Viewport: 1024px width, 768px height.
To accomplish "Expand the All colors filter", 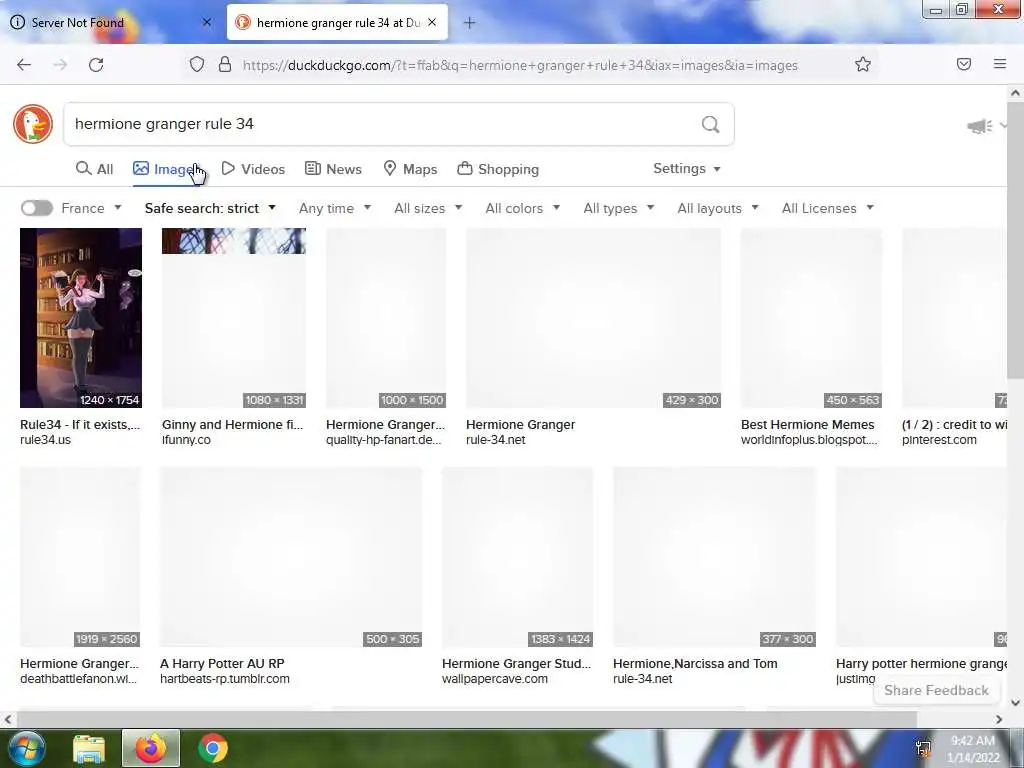I will coord(522,208).
